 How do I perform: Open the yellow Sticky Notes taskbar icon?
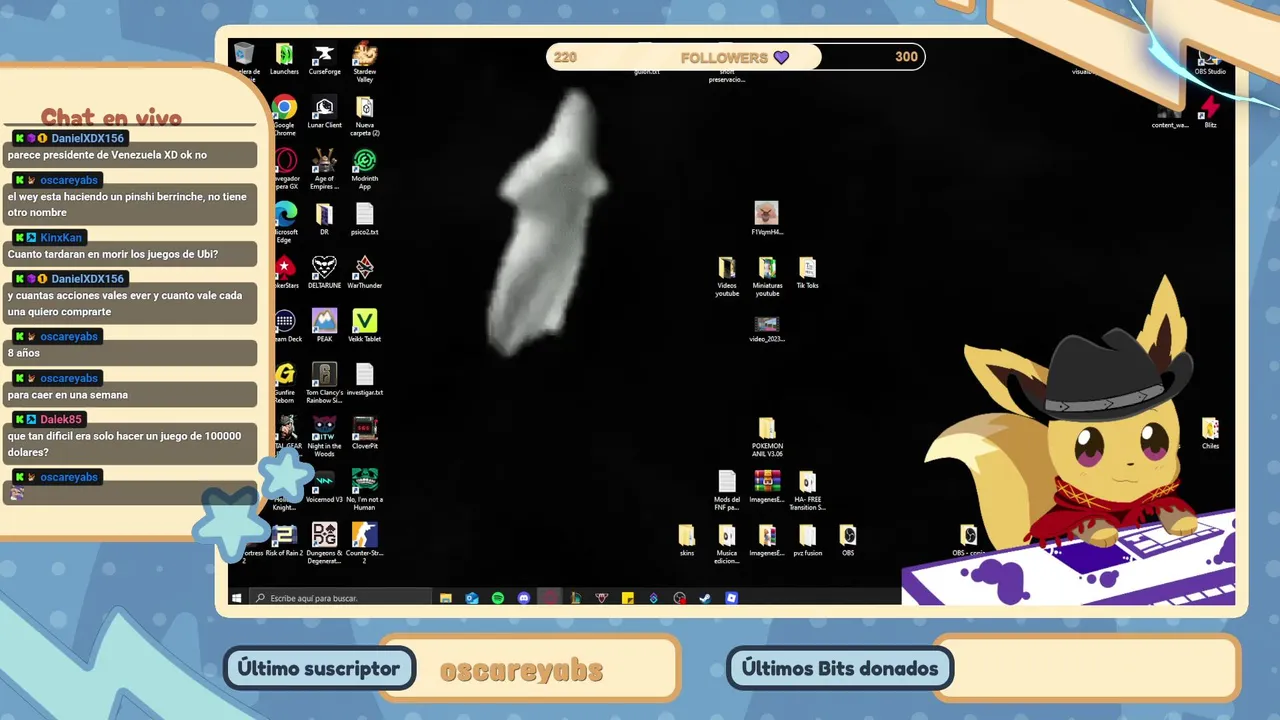tap(627, 598)
